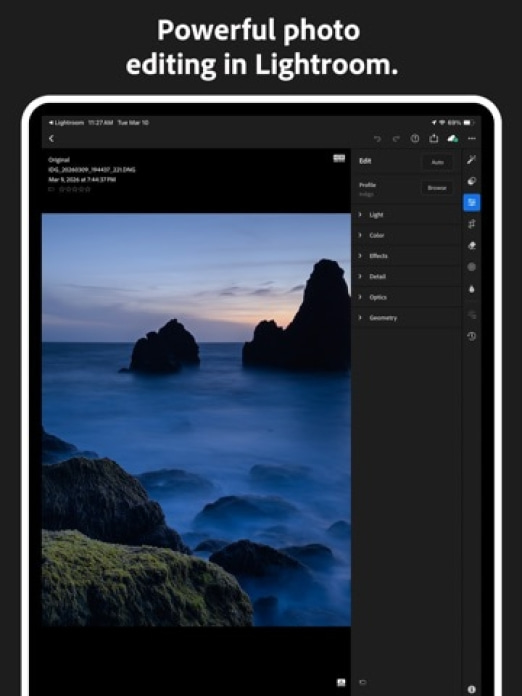Image resolution: width=522 pixels, height=696 pixels.
Task: Expand the Geometry section
Action: pyautogui.click(x=407, y=317)
